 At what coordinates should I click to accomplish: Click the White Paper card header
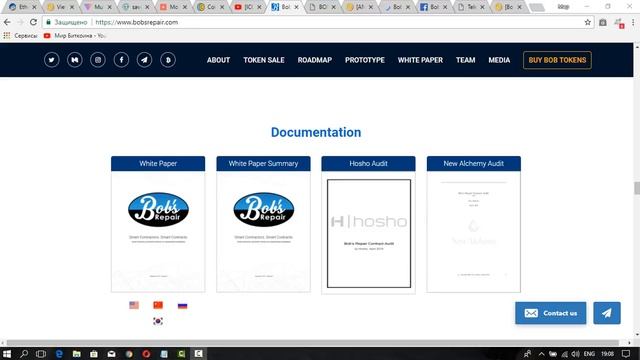tap(158, 163)
